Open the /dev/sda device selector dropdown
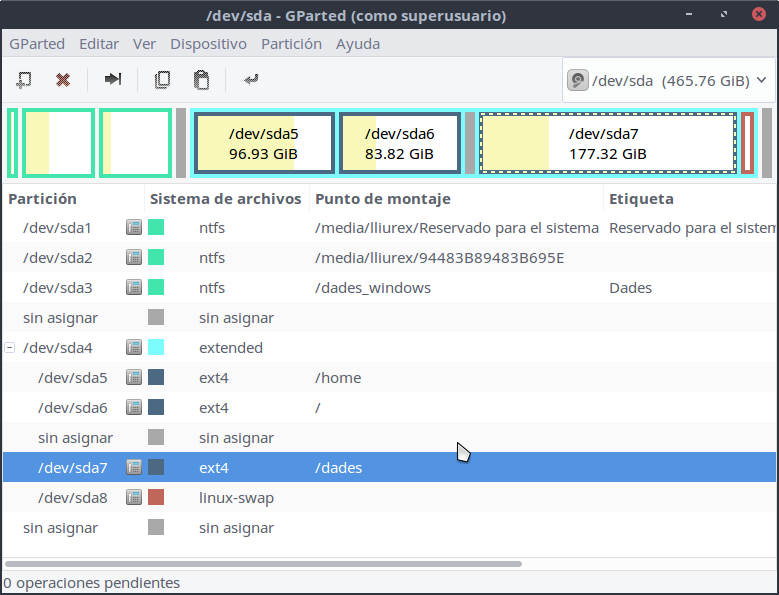The width and height of the screenshot is (779, 595). (667, 80)
